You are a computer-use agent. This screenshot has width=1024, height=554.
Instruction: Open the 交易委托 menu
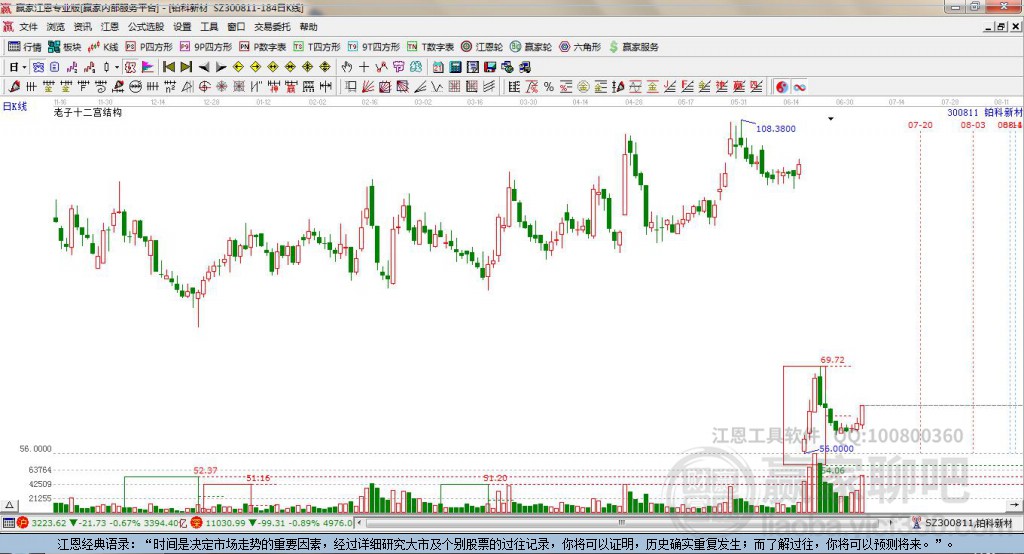(x=272, y=27)
